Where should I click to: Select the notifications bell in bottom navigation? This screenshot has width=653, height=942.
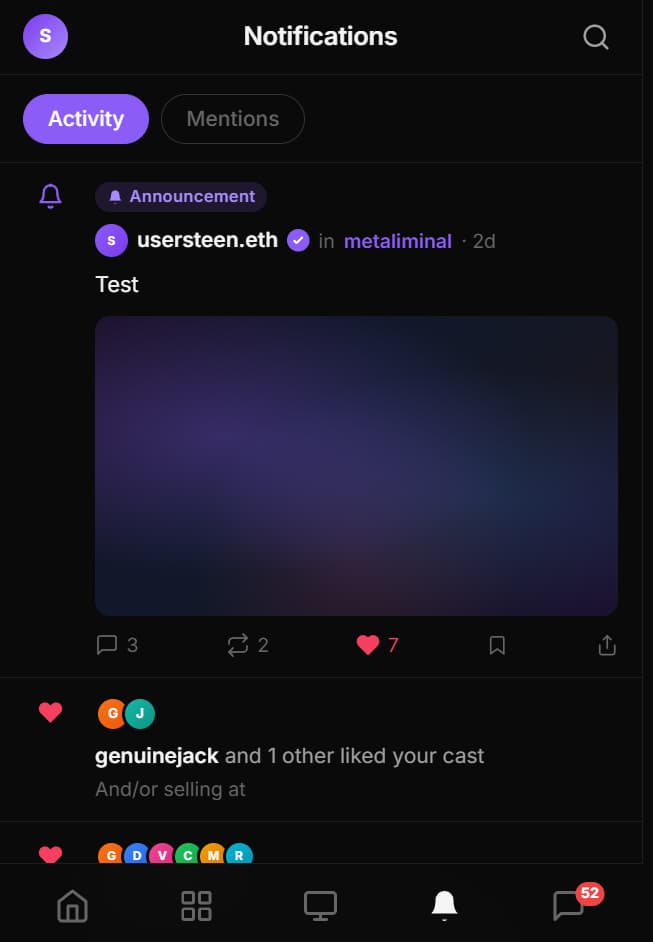pyautogui.click(x=445, y=905)
